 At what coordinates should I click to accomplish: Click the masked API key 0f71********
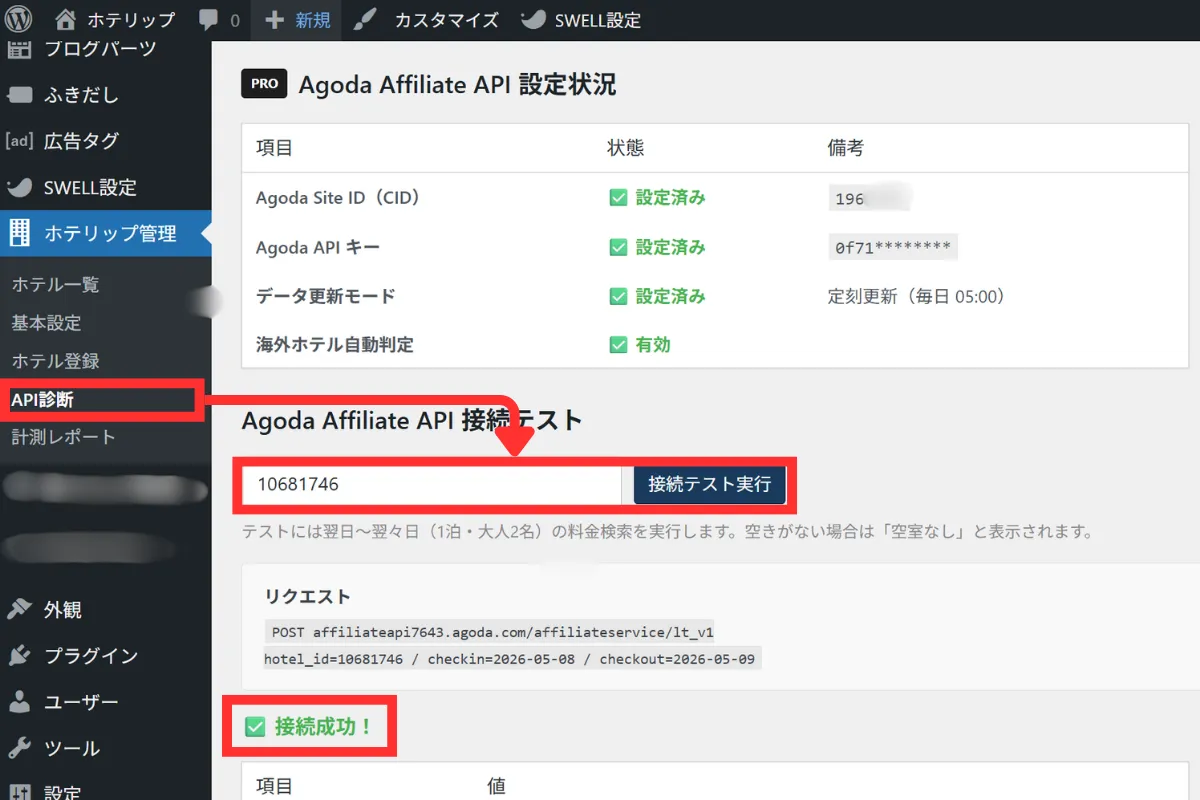[893, 247]
